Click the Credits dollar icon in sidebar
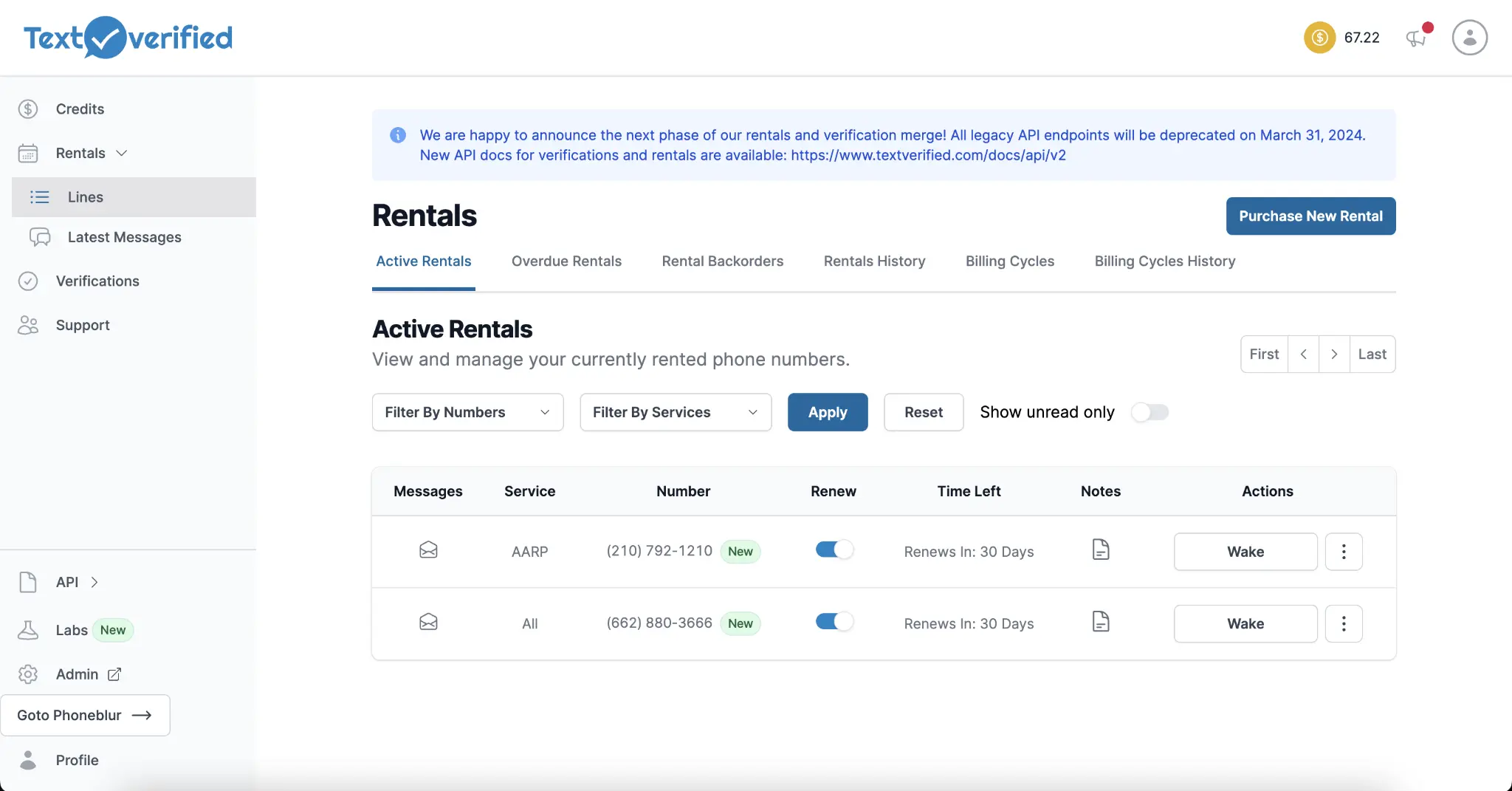1512x791 pixels. [x=28, y=109]
